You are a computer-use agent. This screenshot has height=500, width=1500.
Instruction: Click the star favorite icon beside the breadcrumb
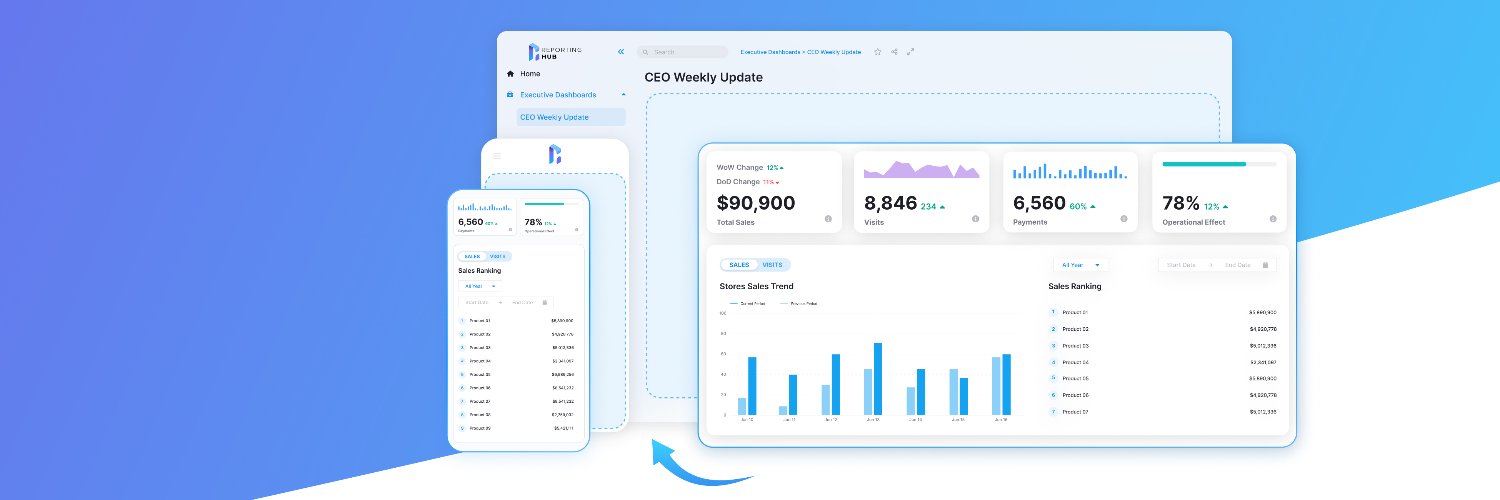878,51
